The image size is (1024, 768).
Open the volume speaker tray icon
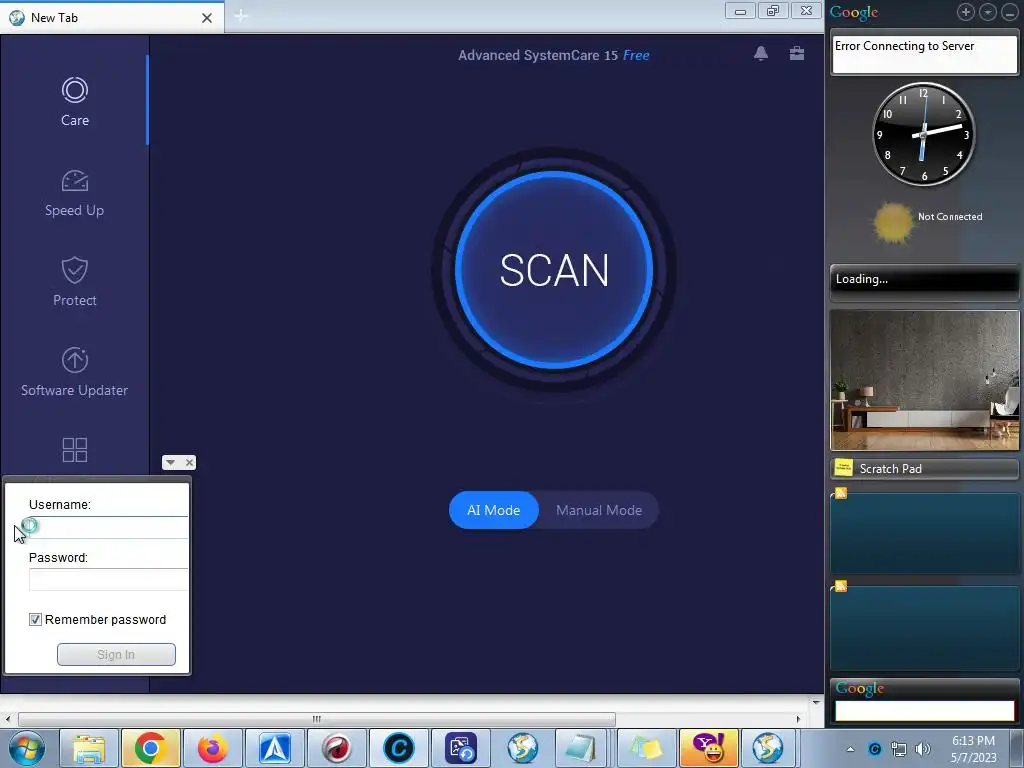coord(923,749)
